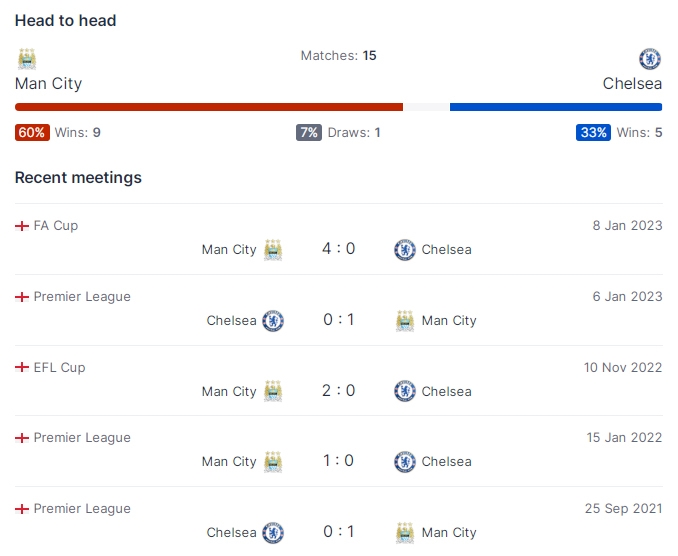Open the 4 : 0 match score

tap(339, 249)
